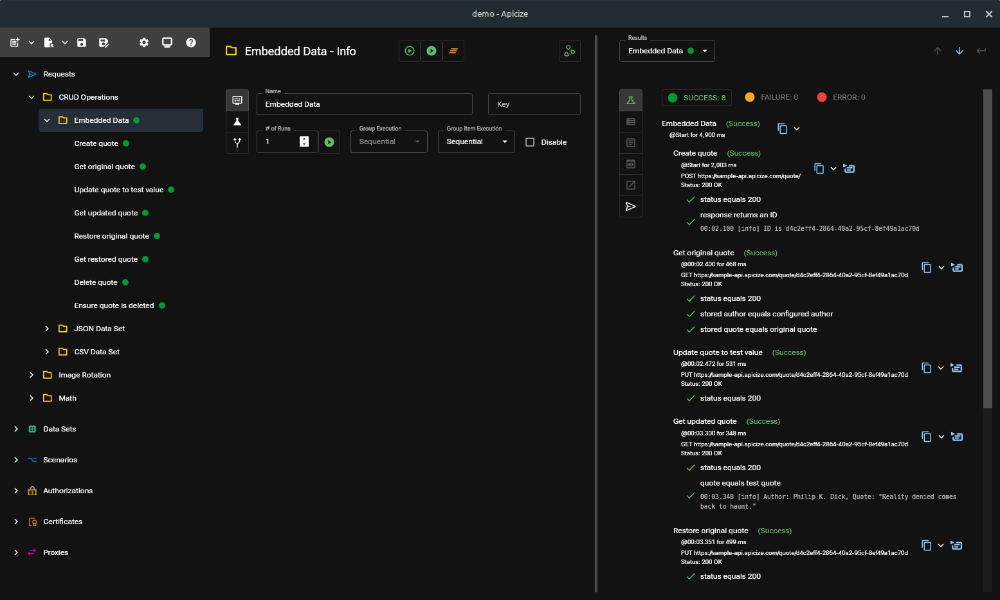This screenshot has height=600, width=1000.
Task: Open the Settings gear in the toolbar
Action: [x=144, y=43]
